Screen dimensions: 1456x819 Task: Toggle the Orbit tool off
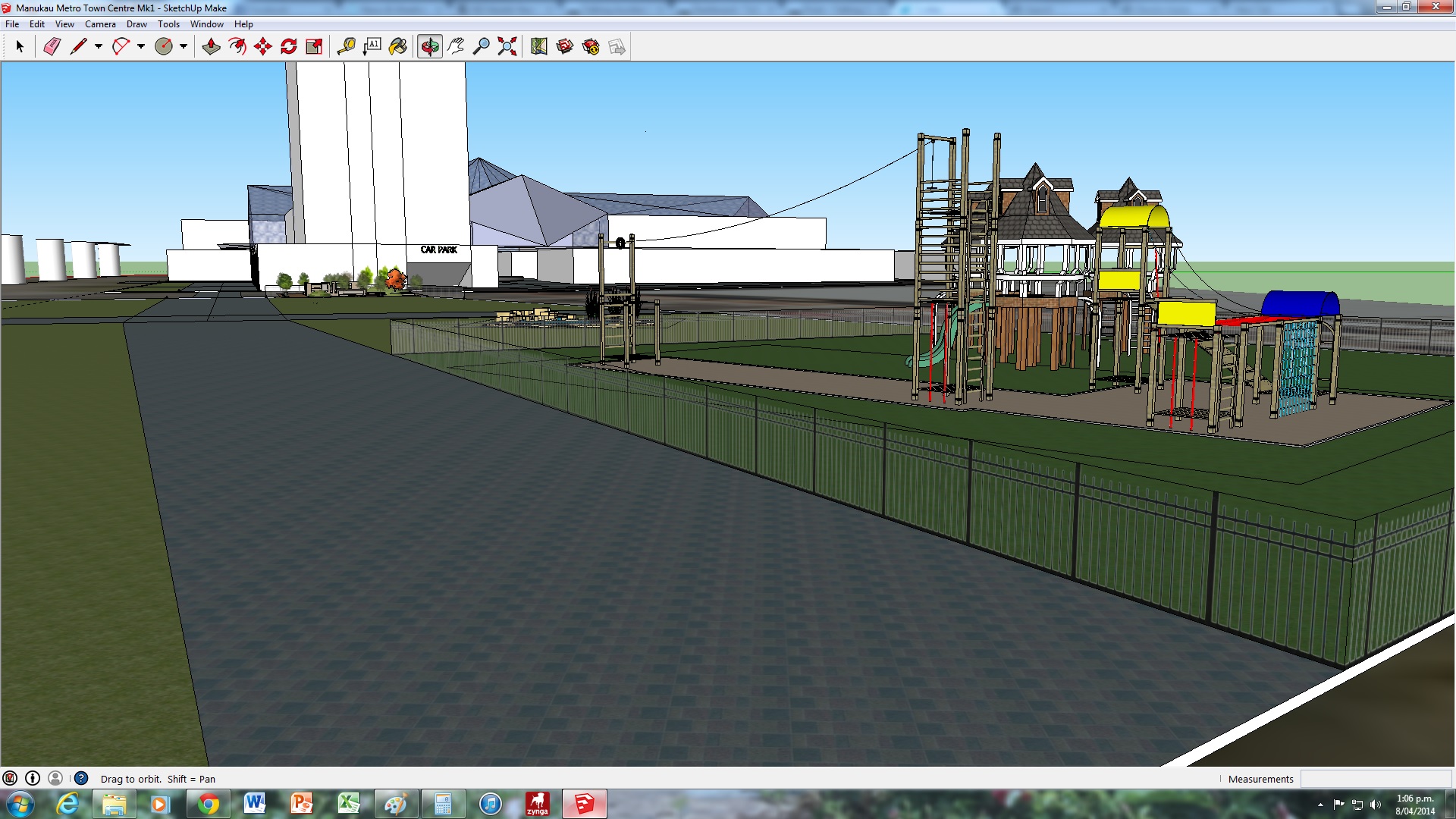(430, 47)
